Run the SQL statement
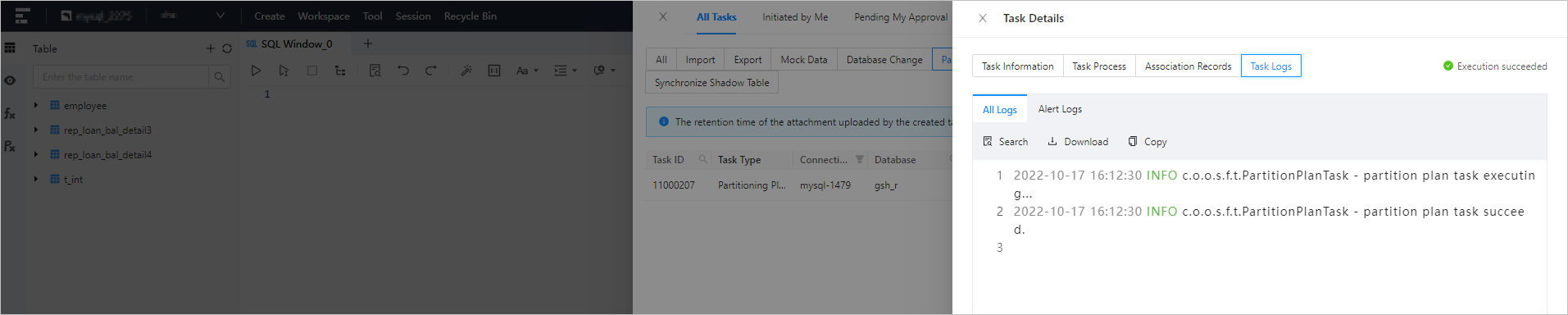The image size is (1568, 315). pos(256,71)
